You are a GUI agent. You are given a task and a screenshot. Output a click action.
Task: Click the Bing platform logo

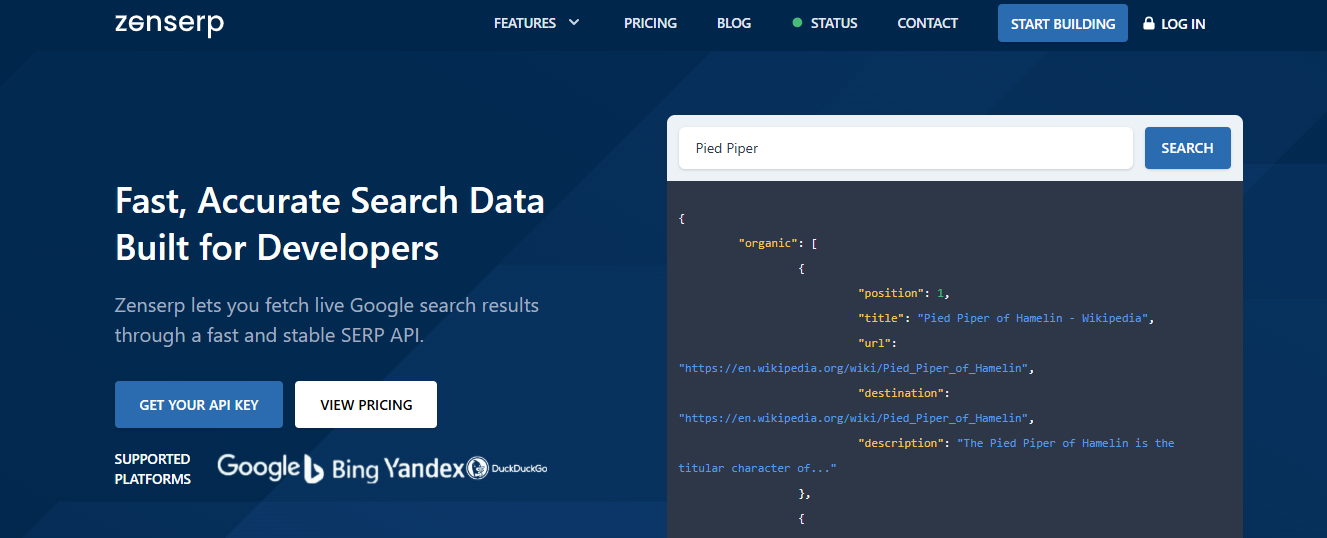tap(341, 467)
